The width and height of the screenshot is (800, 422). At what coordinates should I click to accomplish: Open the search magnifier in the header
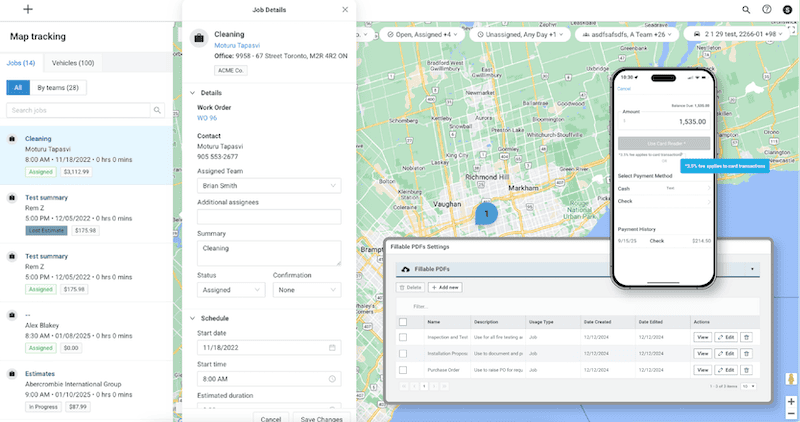[746, 9]
